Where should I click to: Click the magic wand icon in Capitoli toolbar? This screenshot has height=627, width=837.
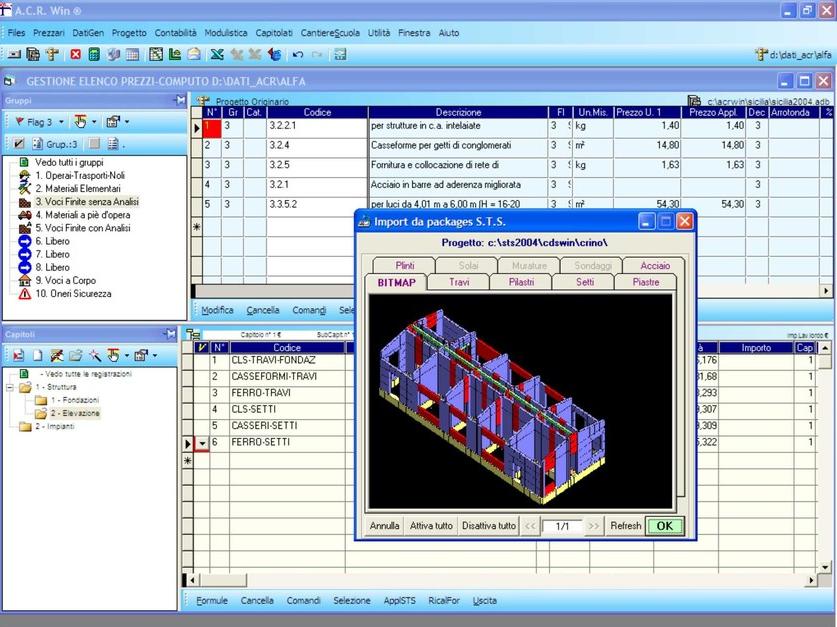(x=93, y=355)
